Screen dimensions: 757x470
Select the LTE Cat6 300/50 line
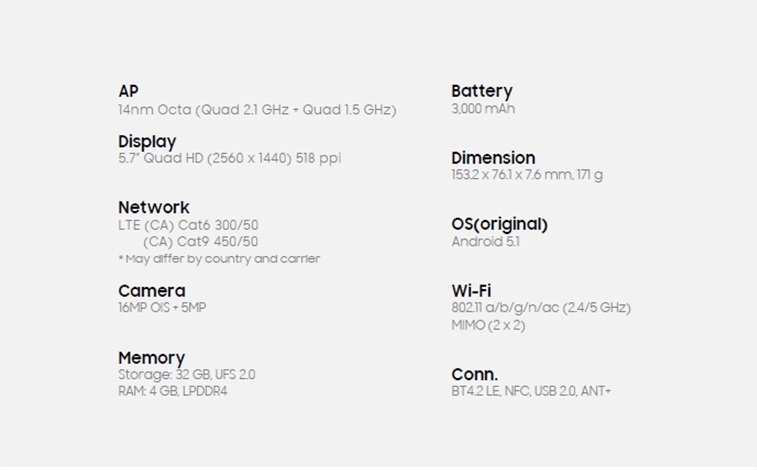click(x=188, y=225)
